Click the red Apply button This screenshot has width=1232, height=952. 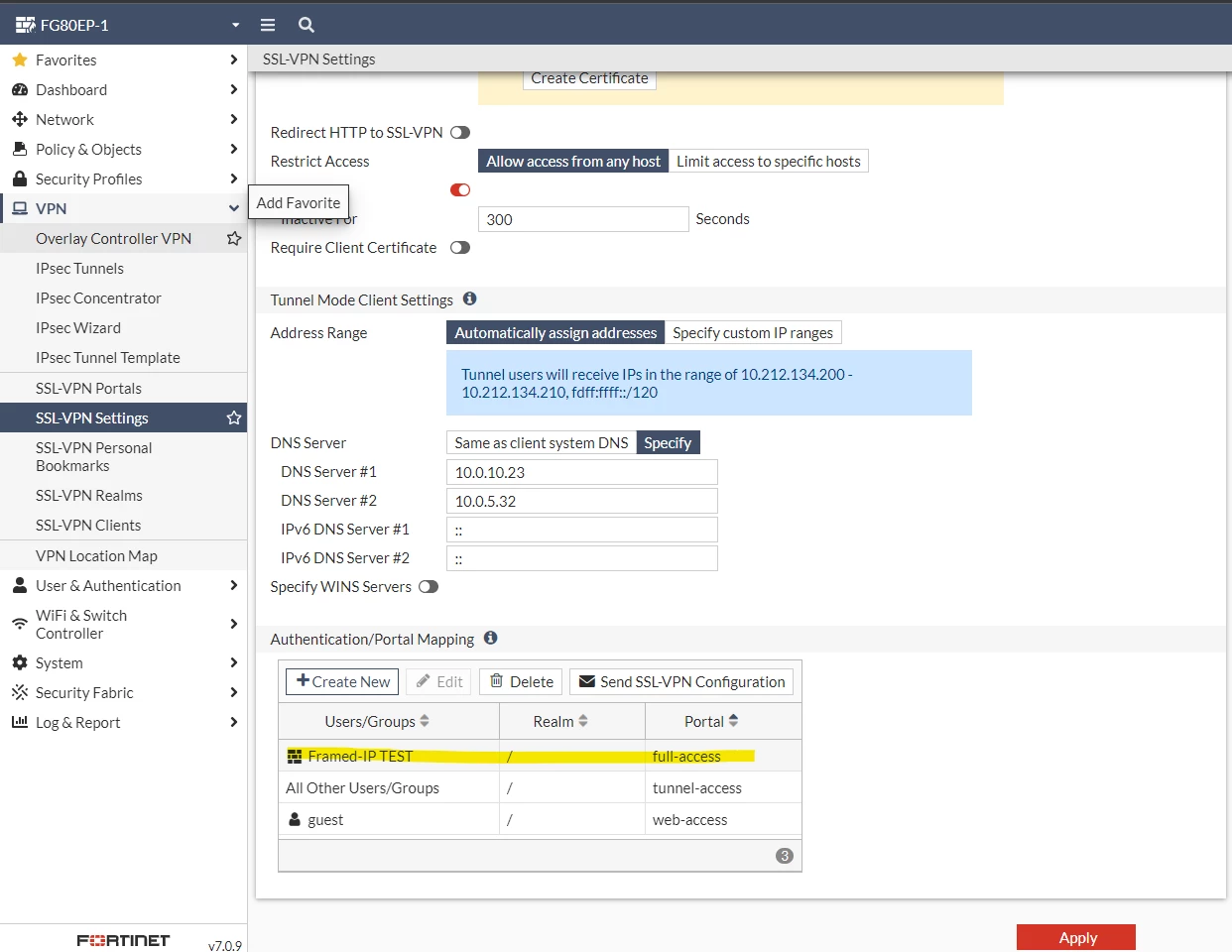pyautogui.click(x=1076, y=937)
